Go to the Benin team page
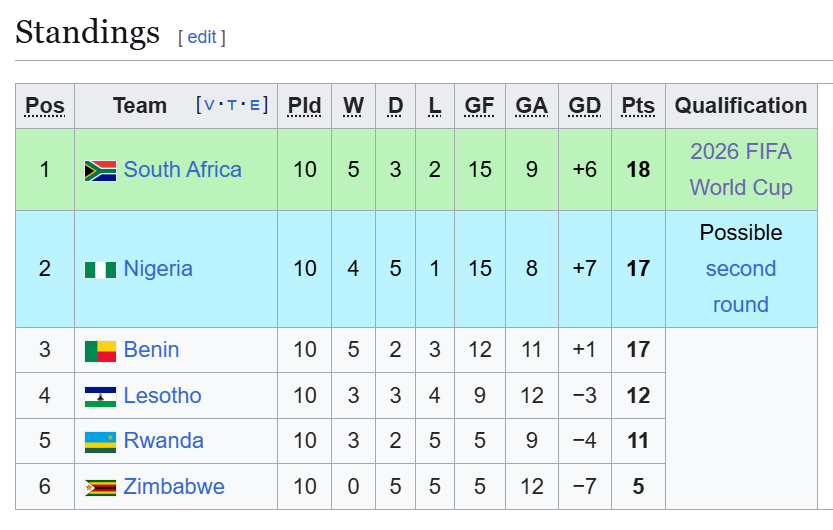Screen dimensions: 833x530 [151, 350]
